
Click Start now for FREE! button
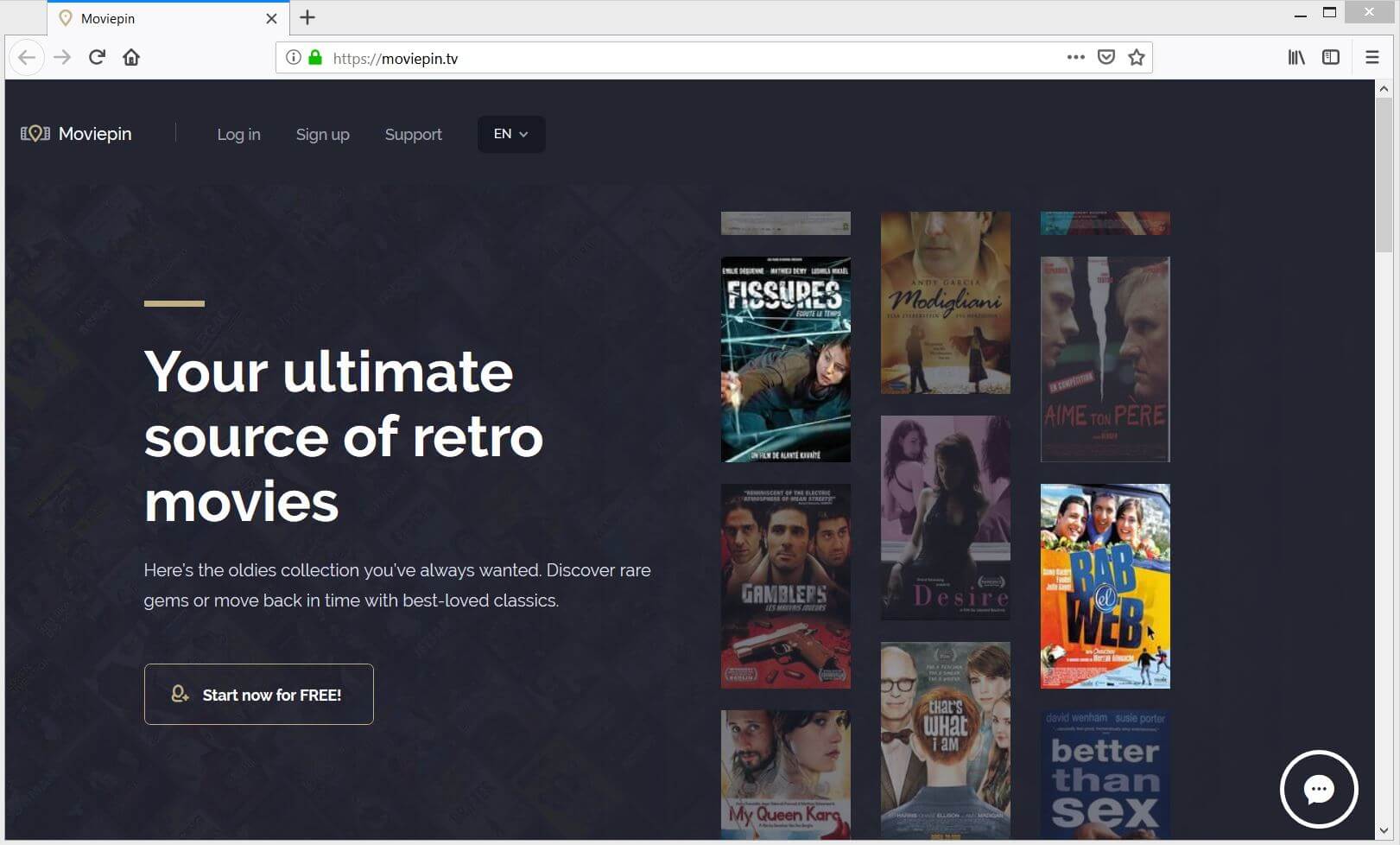[x=259, y=694]
